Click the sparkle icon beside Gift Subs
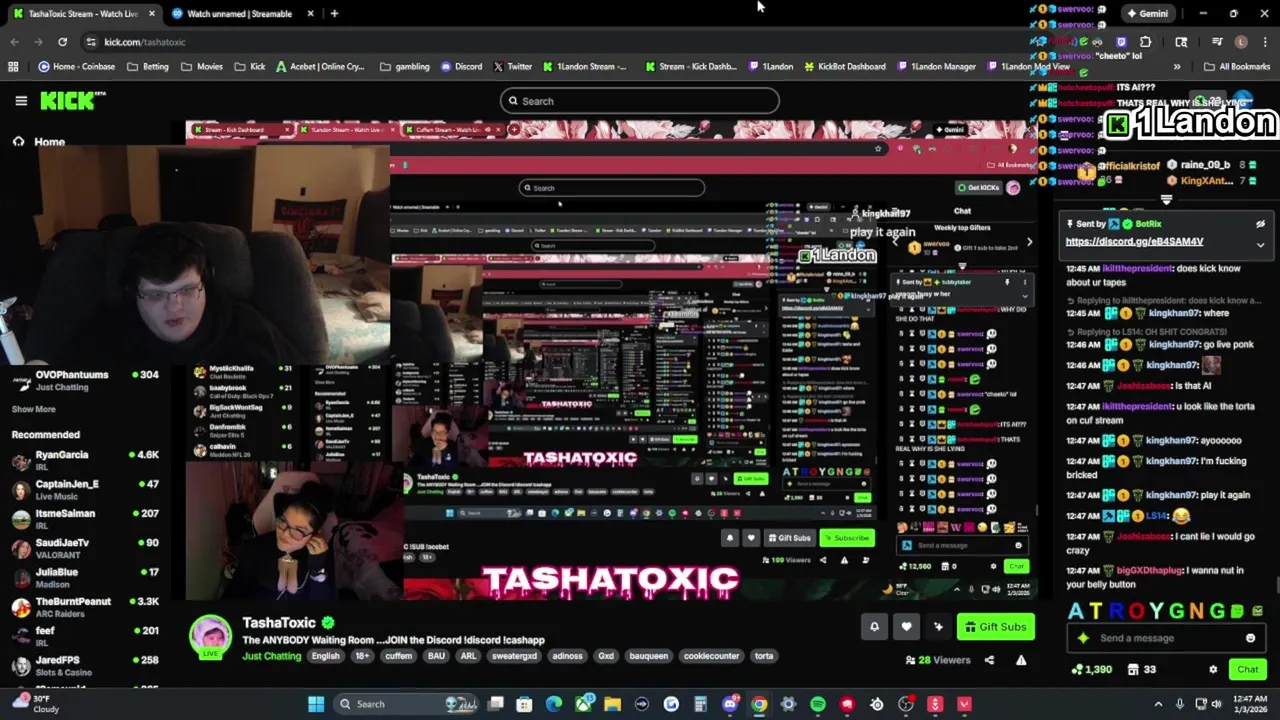This screenshot has height=720, width=1280. [x=938, y=627]
